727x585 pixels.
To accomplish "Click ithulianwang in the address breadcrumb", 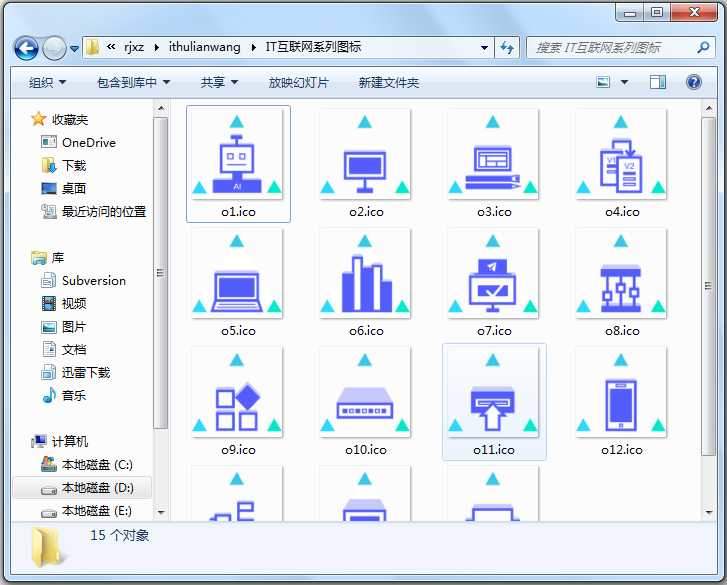I will point(204,47).
